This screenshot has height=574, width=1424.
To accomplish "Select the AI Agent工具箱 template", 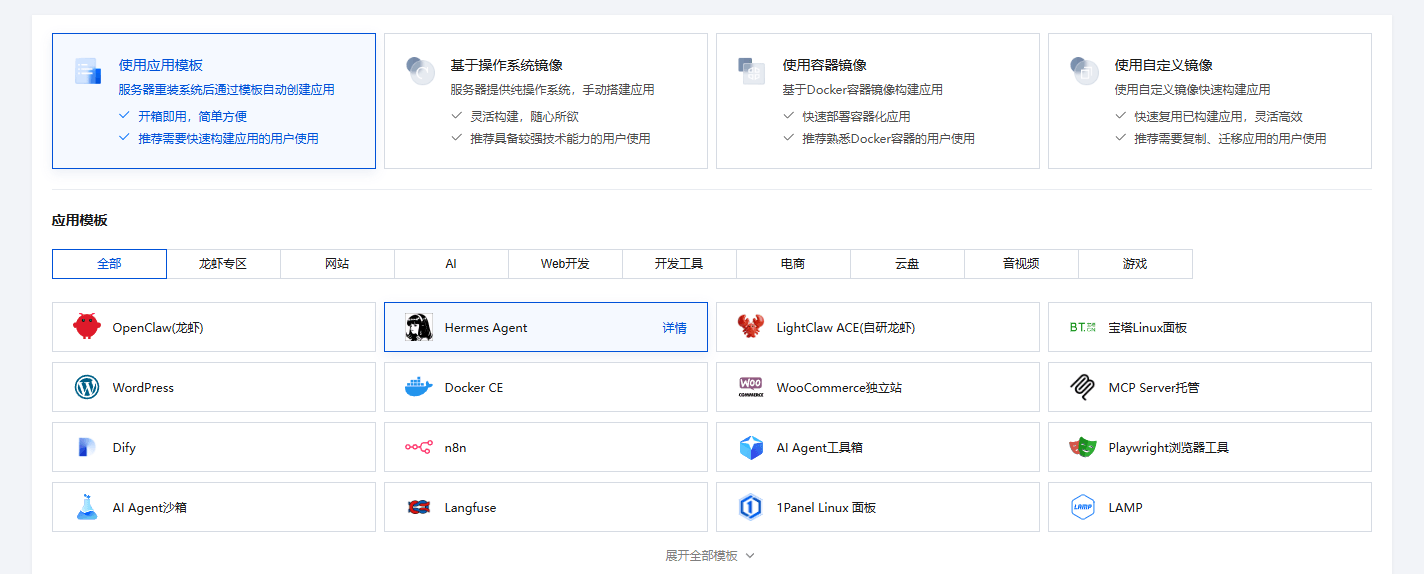I will (878, 447).
